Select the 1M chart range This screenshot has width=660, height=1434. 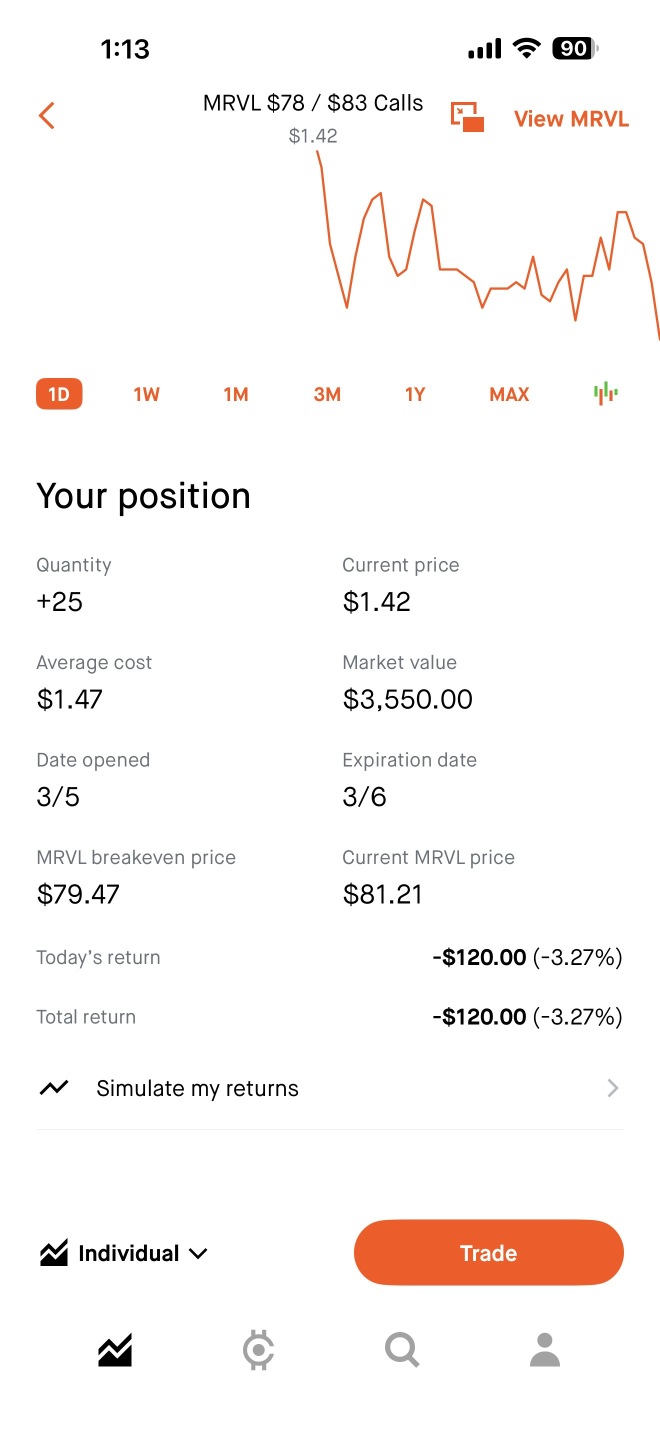pyautogui.click(x=236, y=394)
